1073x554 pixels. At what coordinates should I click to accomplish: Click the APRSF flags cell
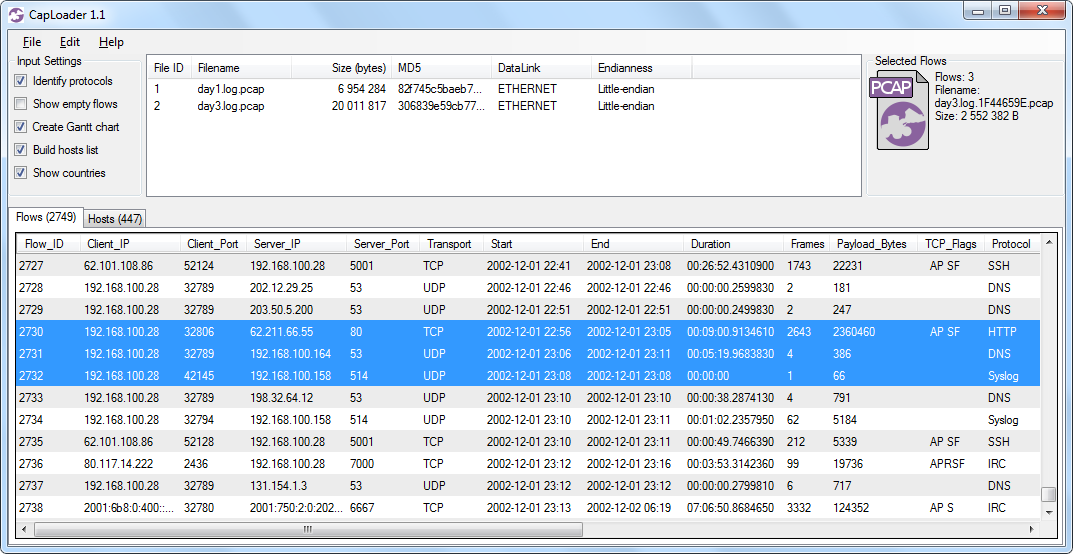(946, 464)
